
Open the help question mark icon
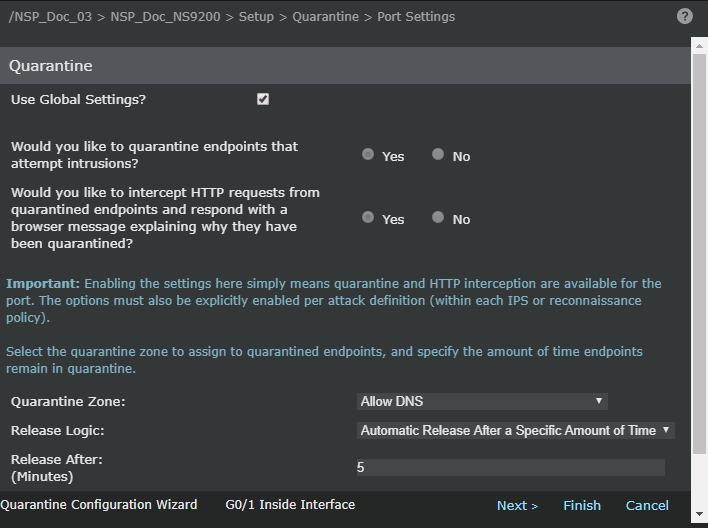(x=685, y=16)
